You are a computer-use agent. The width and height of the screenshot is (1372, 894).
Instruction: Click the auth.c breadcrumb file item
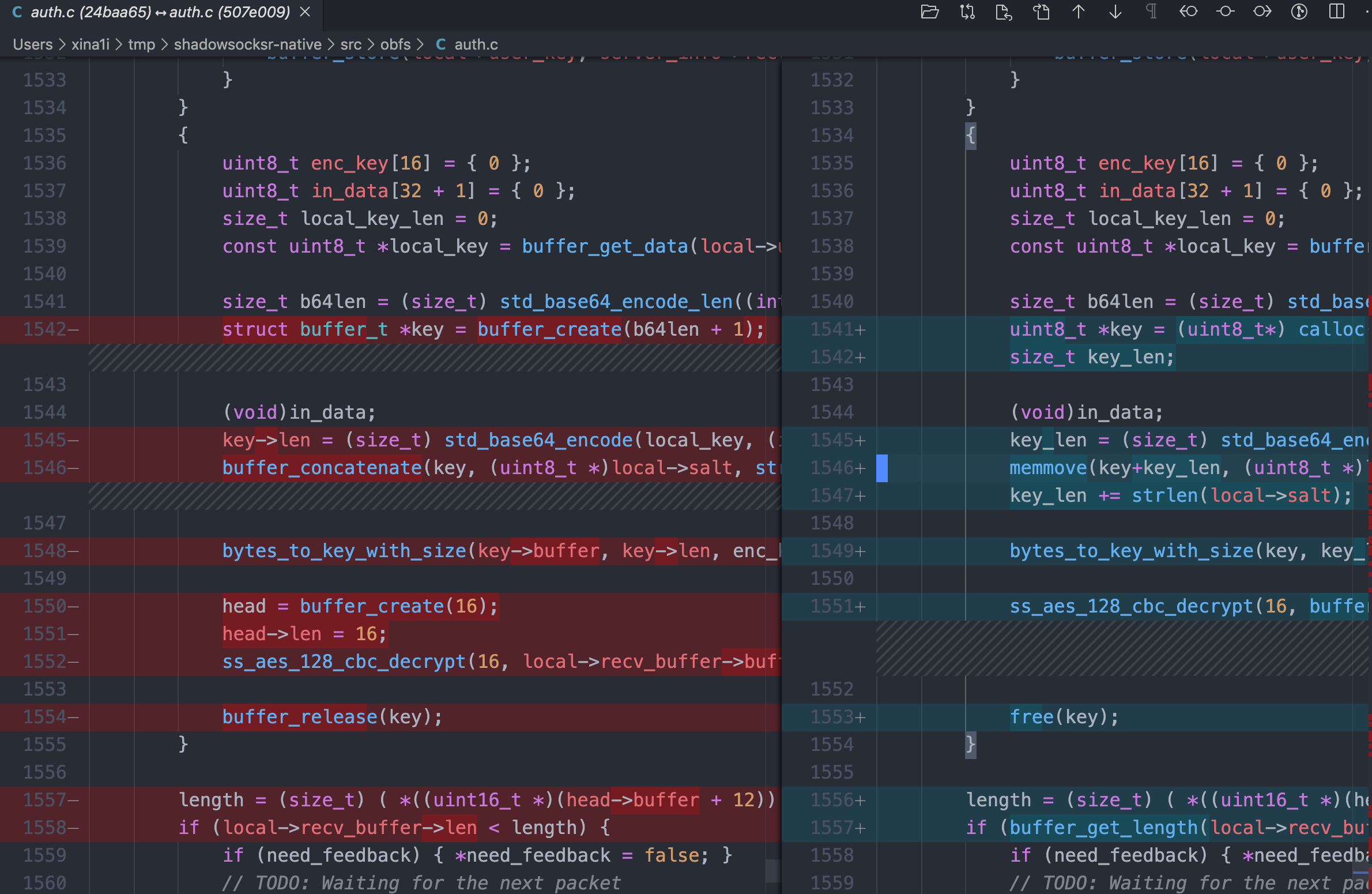pyautogui.click(x=476, y=44)
